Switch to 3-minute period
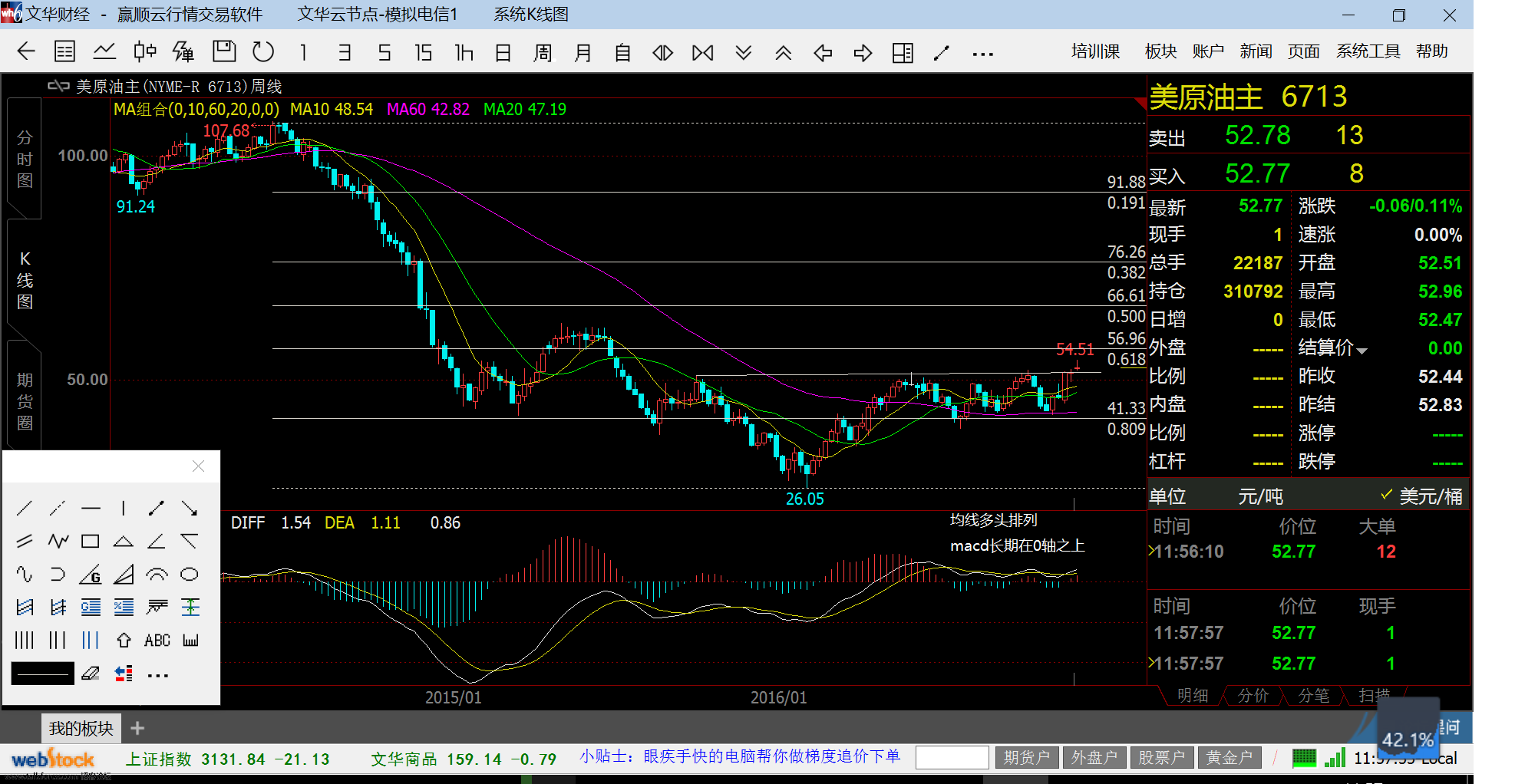1515x784 pixels. pos(344,52)
